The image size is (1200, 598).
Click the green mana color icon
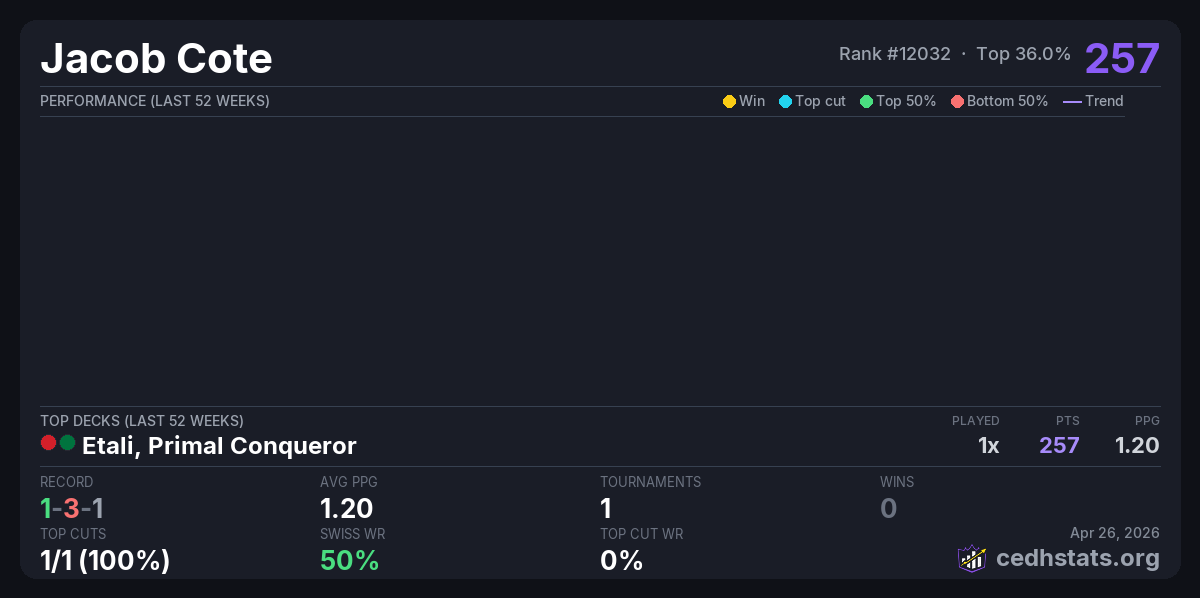point(67,443)
